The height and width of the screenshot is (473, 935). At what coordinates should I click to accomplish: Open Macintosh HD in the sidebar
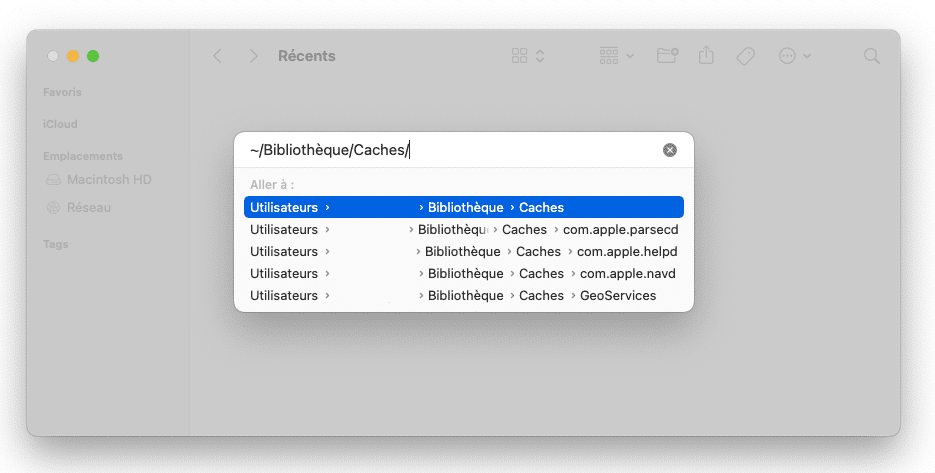pos(108,180)
